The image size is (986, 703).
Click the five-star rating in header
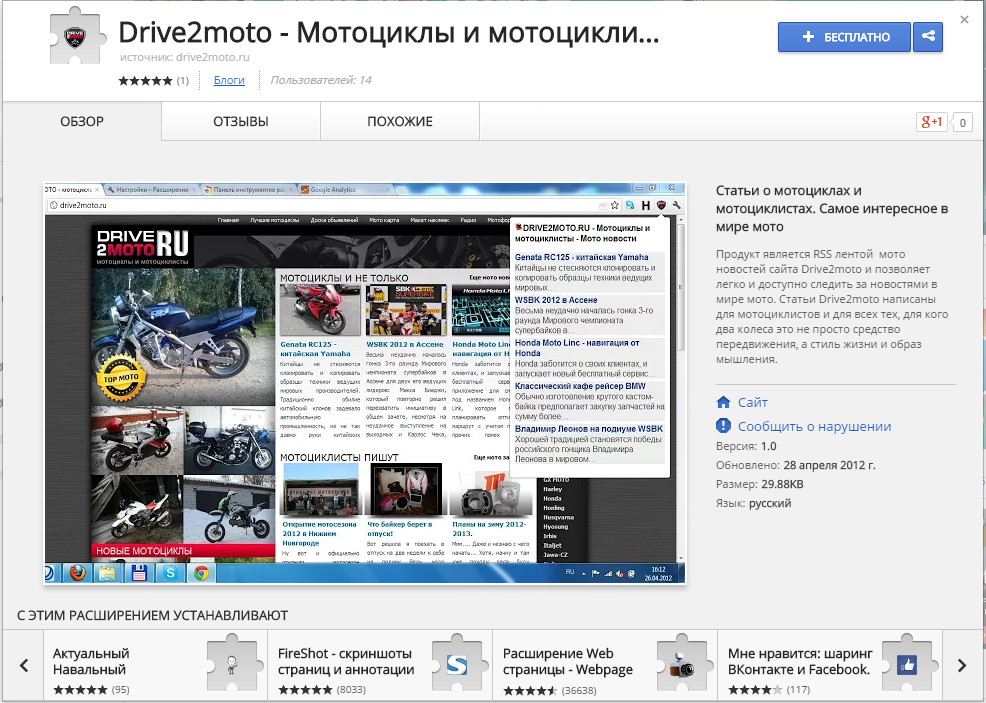[x=145, y=80]
